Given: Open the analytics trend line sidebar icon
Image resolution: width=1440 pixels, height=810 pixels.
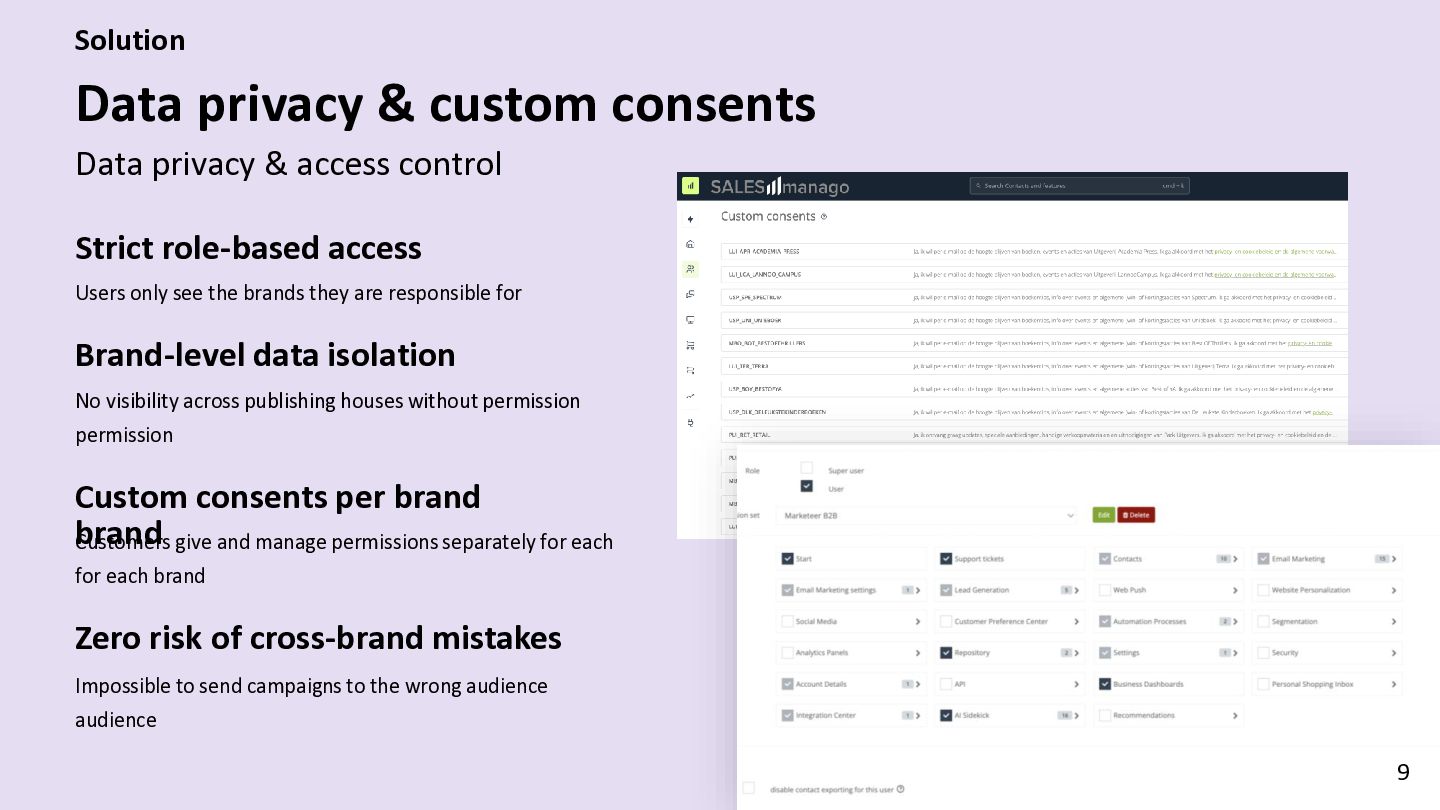Looking at the screenshot, I should [690, 396].
